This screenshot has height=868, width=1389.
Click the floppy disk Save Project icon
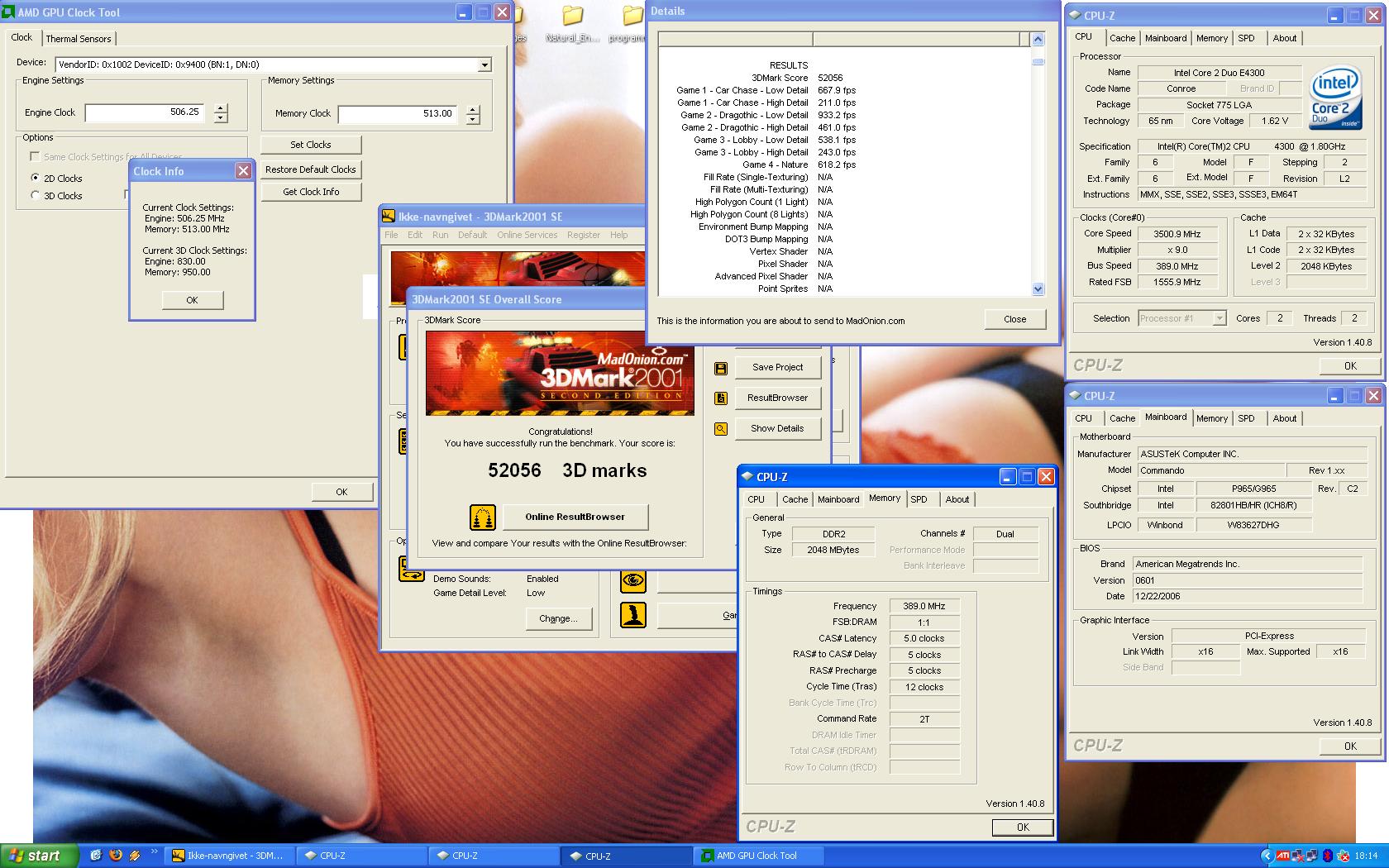point(721,368)
